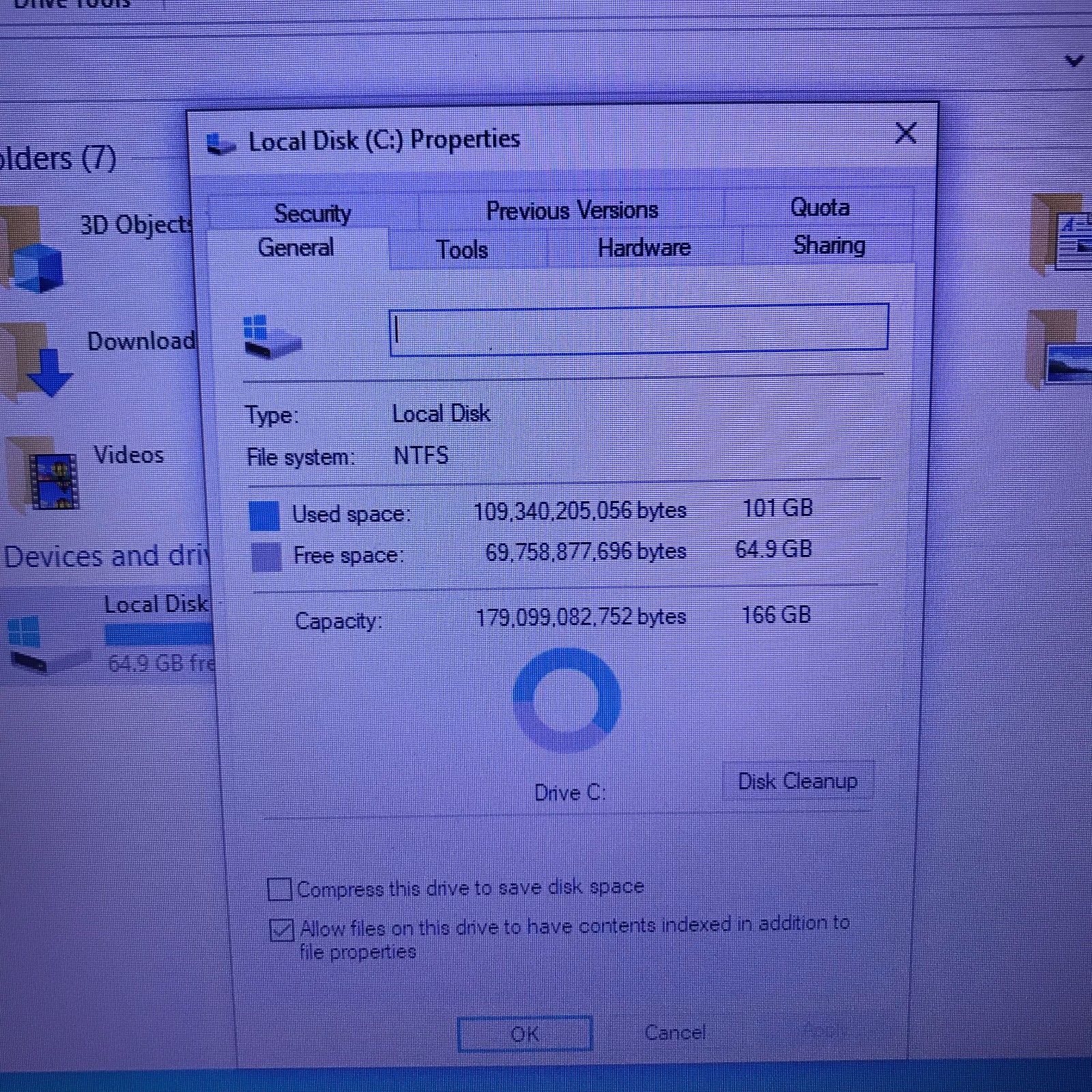Click Cancel in Properties dialog
This screenshot has height=1092, width=1092.
[x=674, y=1033]
